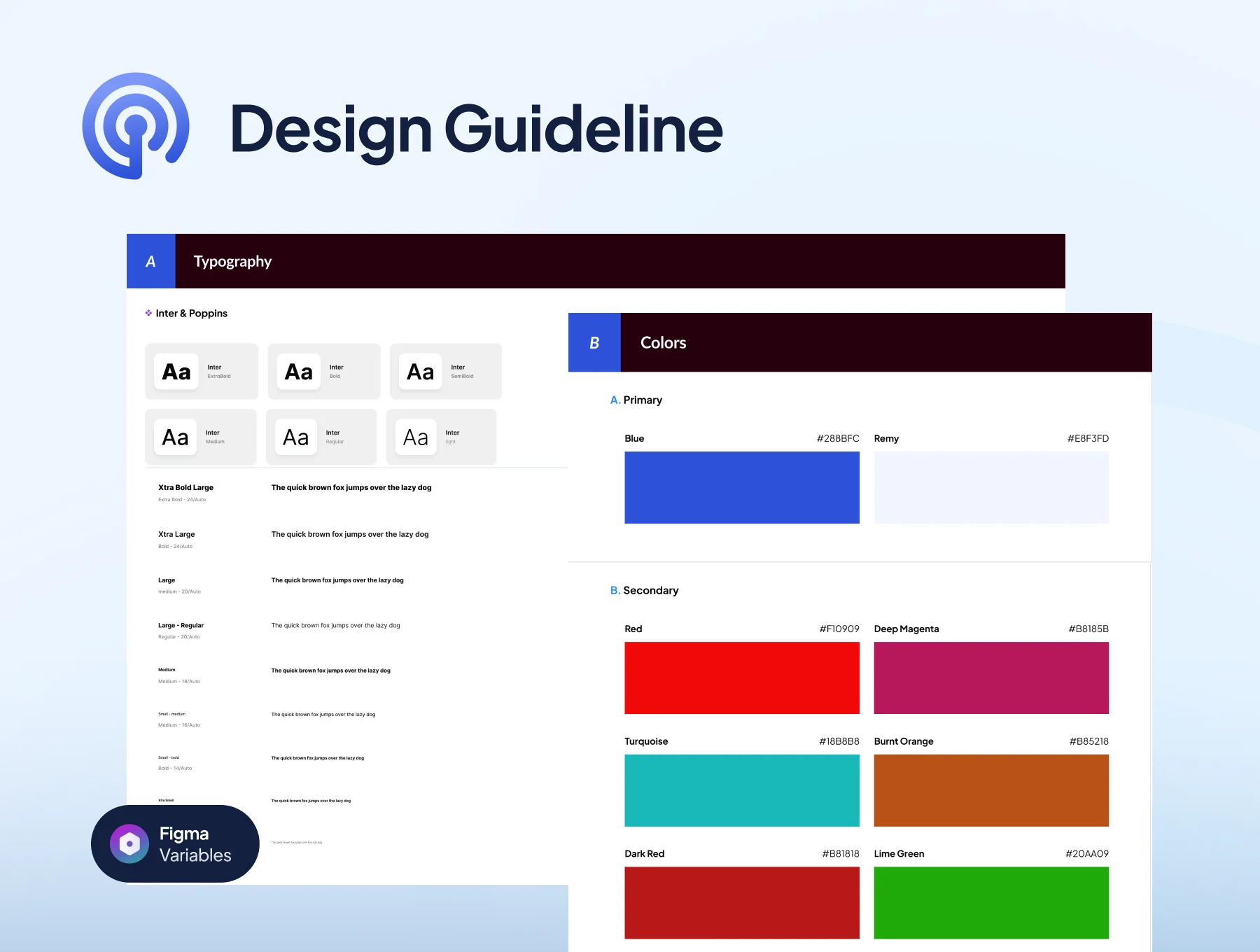Click the Xtra Bold Large pangram sample
The width and height of the screenshot is (1260, 952).
351,487
